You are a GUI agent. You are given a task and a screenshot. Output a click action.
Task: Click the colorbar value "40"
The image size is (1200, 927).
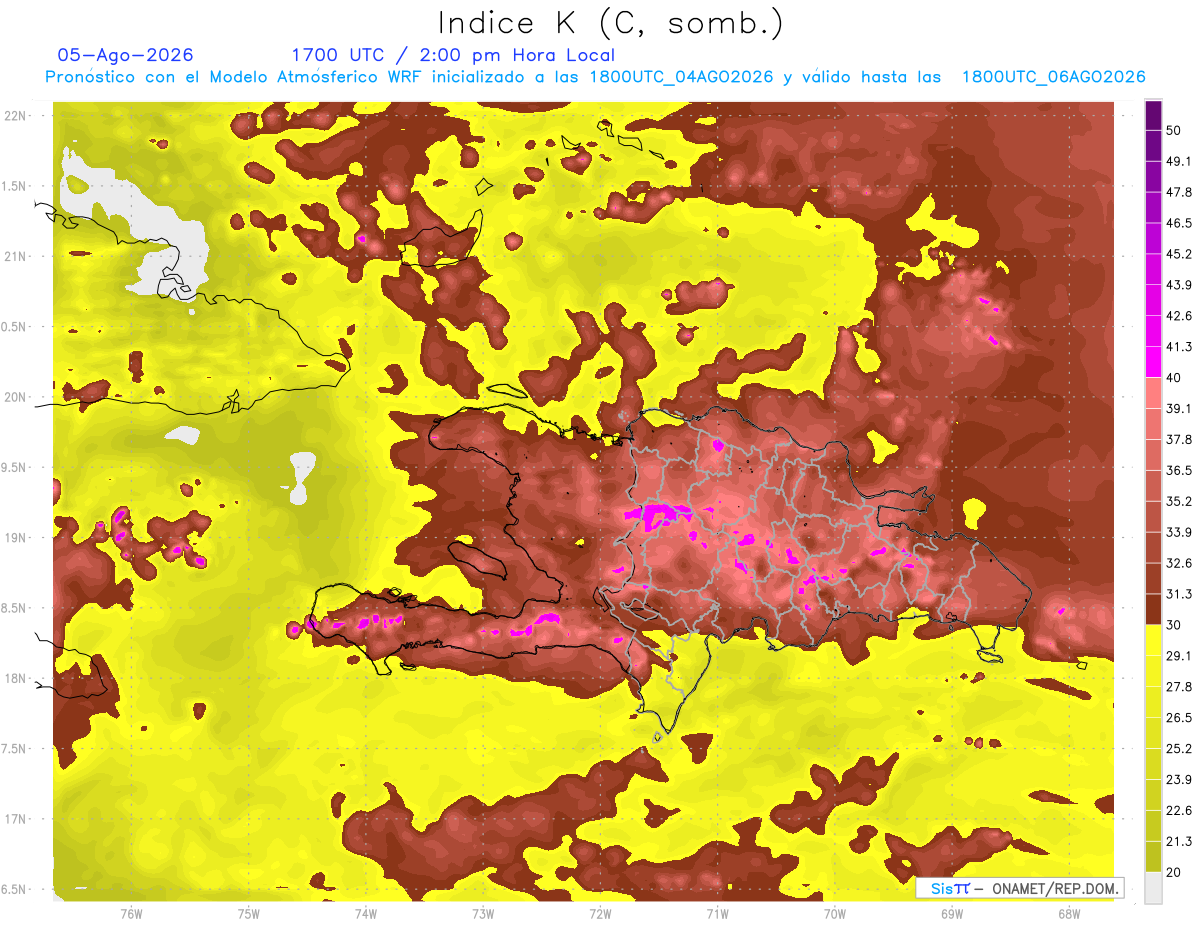tap(1174, 377)
